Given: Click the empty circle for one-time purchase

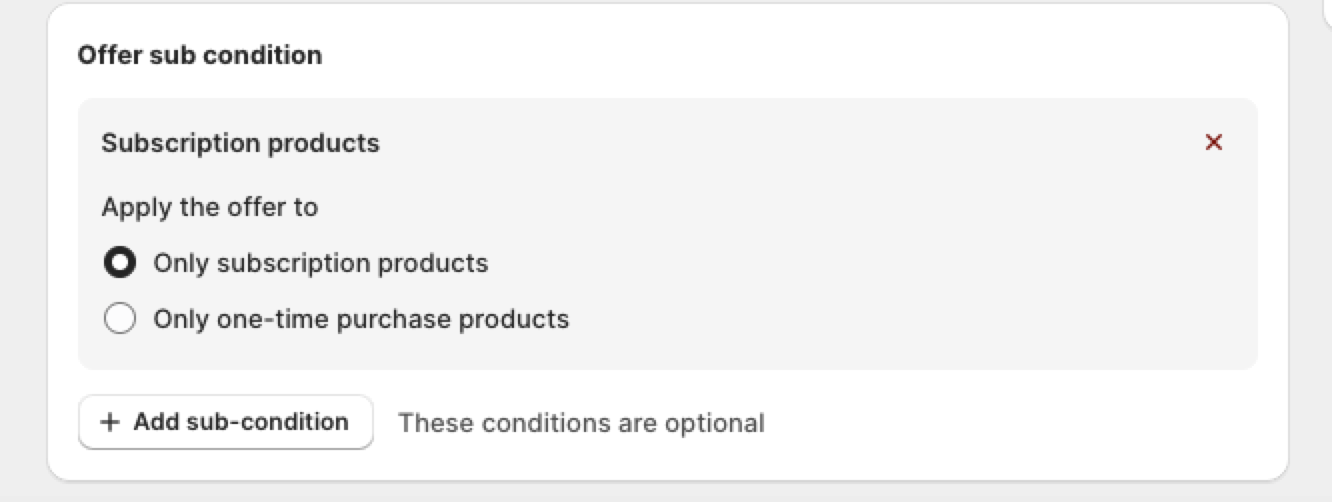Looking at the screenshot, I should (x=120, y=320).
